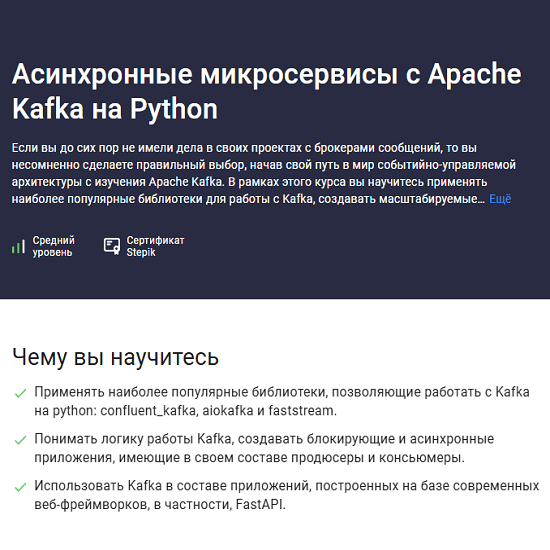Image resolution: width=550 pixels, height=550 pixels.
Task: Click the checkmark next to "Использовать Kafka в составе"
Action: (20, 487)
